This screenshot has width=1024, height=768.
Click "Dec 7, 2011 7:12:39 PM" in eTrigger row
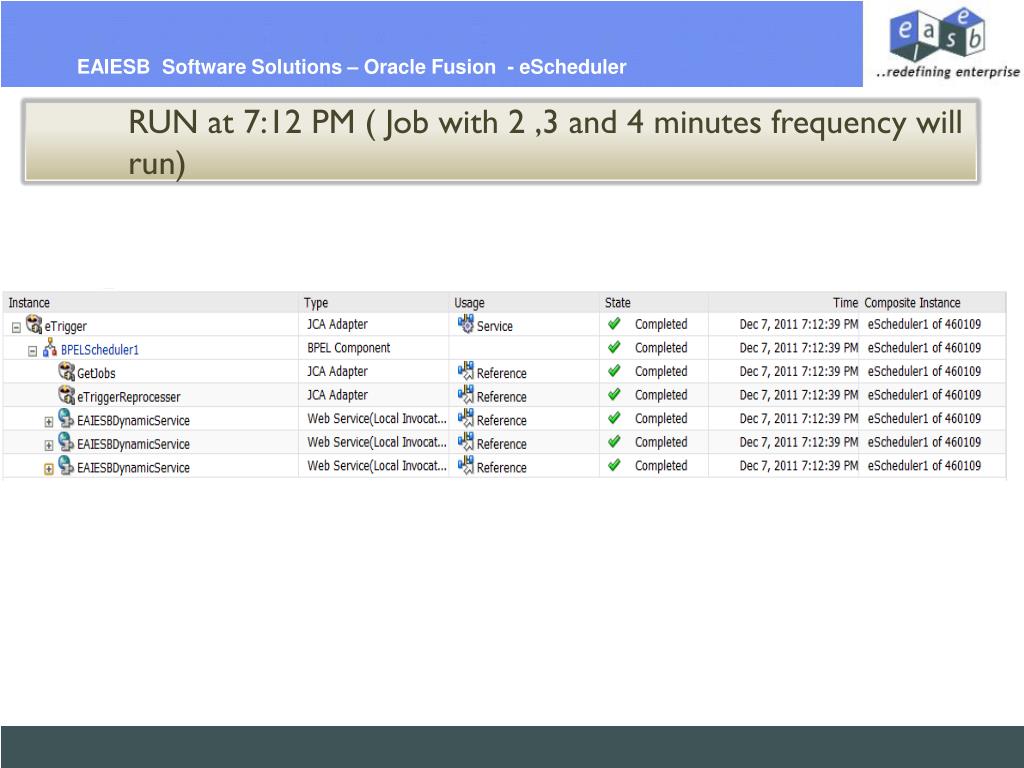click(x=799, y=325)
